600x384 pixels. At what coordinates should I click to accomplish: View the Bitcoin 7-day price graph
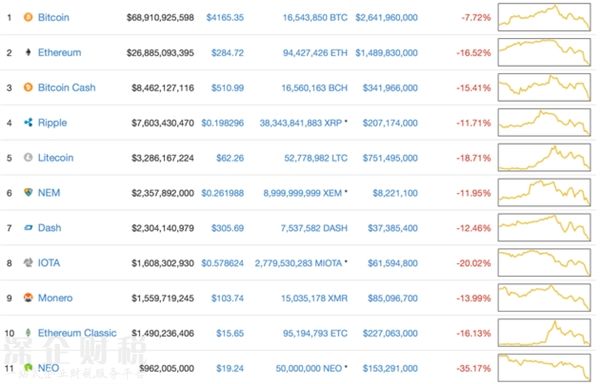click(x=544, y=17)
